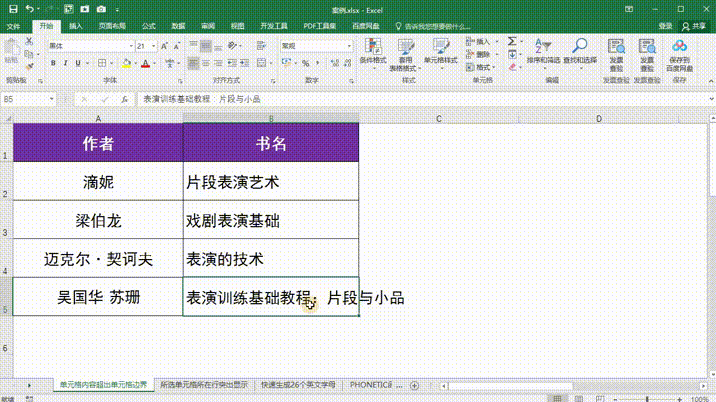Open sheet tab 快速生成26个英文字母
716x402 pixels.
pos(298,385)
